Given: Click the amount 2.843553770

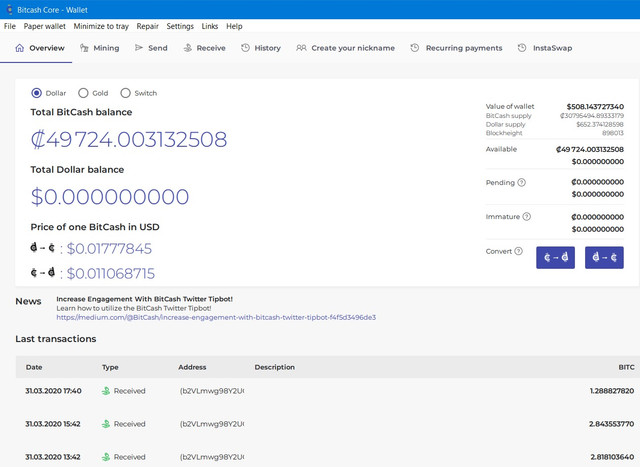Looking at the screenshot, I should 611,424.
